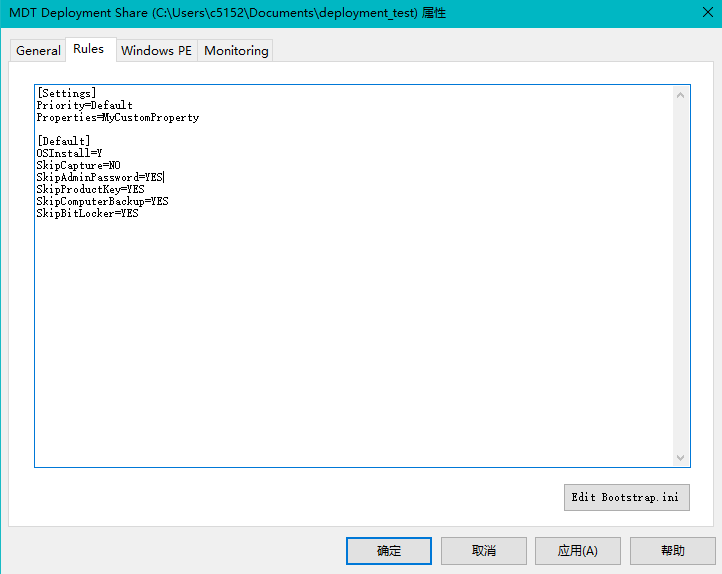Apply changes with 应用(A) button
The height and width of the screenshot is (574, 722).
click(x=577, y=551)
